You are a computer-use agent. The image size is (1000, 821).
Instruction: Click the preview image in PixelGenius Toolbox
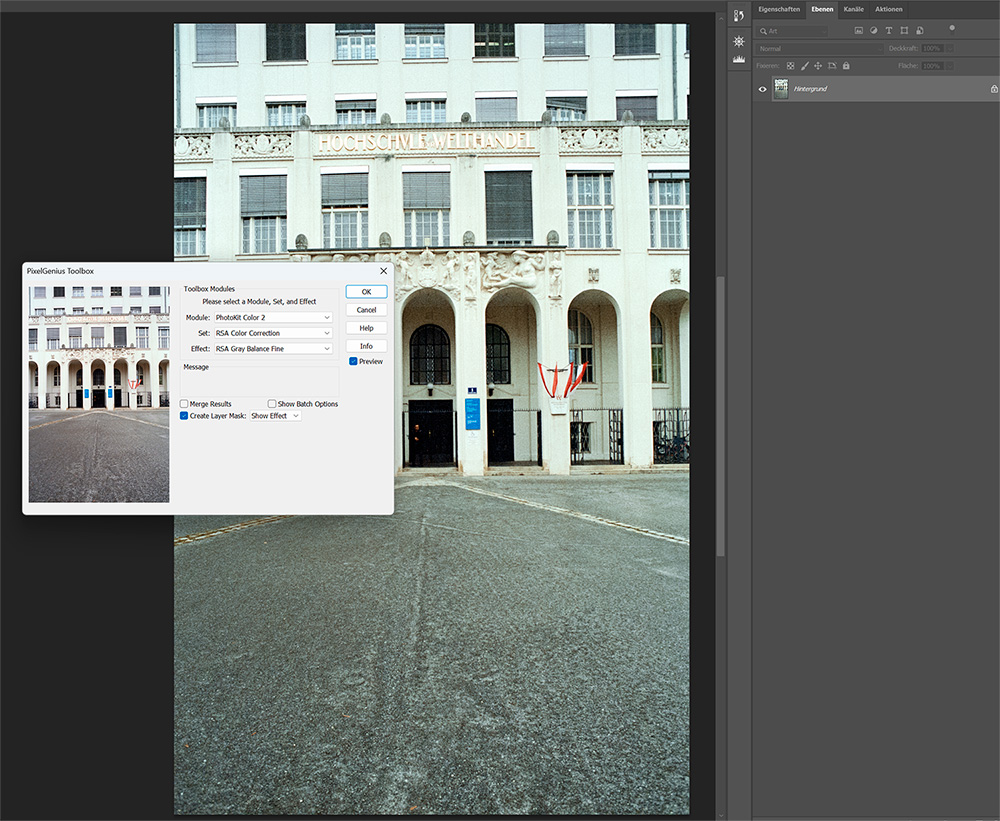click(99, 394)
